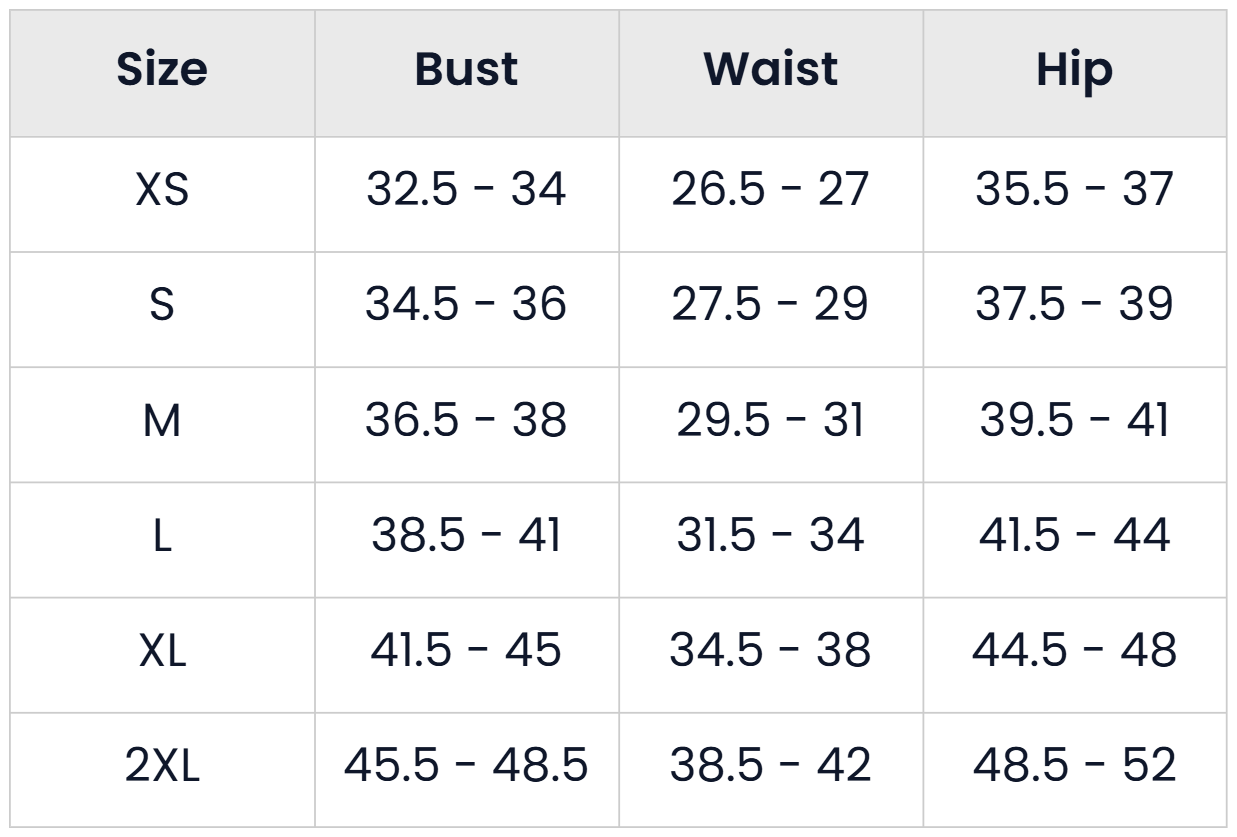Click waist value 27.5 - 29

(770, 304)
